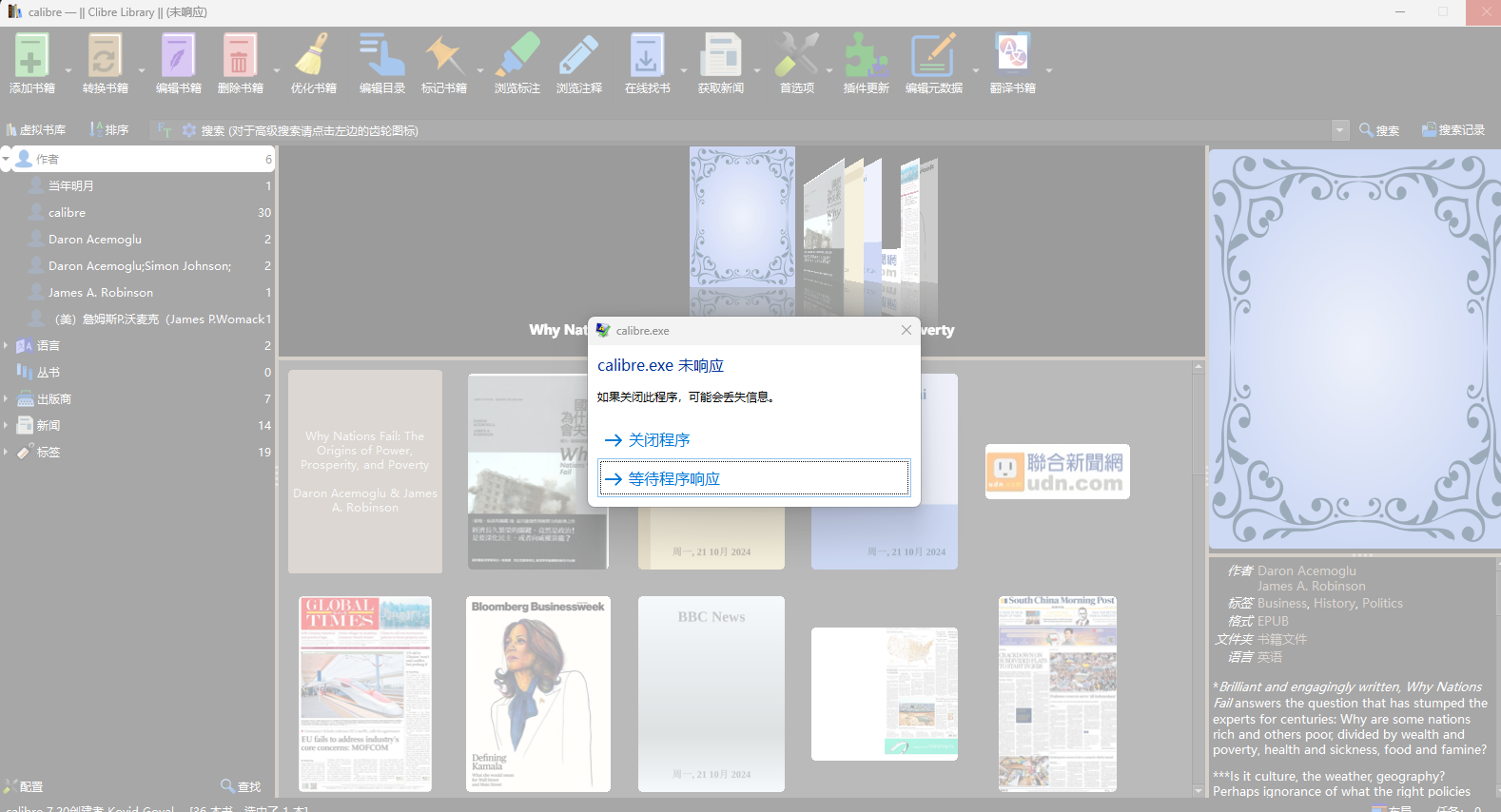Open the Delete Books dropdown arrow
This screenshot has height=812, width=1501.
click(x=277, y=70)
